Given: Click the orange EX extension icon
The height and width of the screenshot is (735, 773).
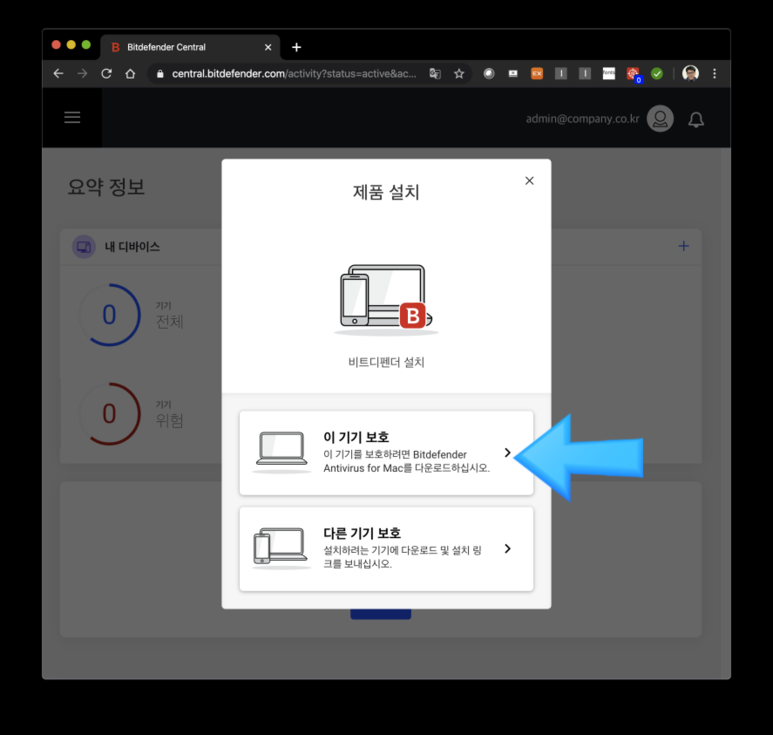Looking at the screenshot, I should [537, 74].
